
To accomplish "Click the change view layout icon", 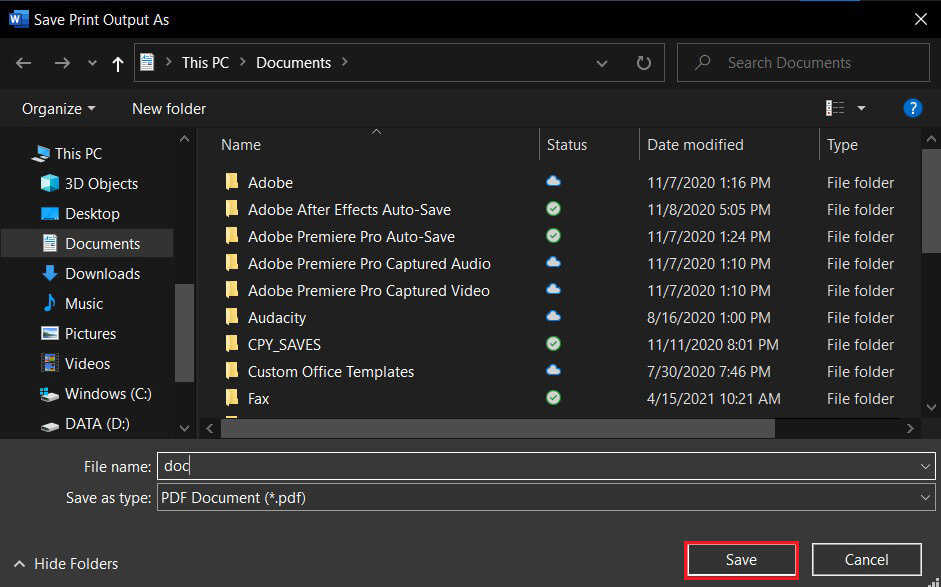I will (835, 108).
